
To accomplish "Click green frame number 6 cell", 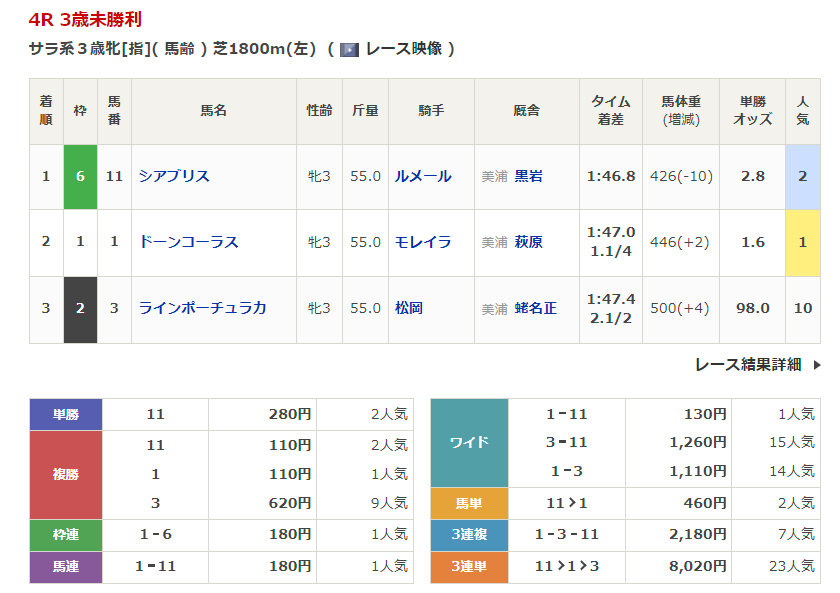I will pos(80,176).
